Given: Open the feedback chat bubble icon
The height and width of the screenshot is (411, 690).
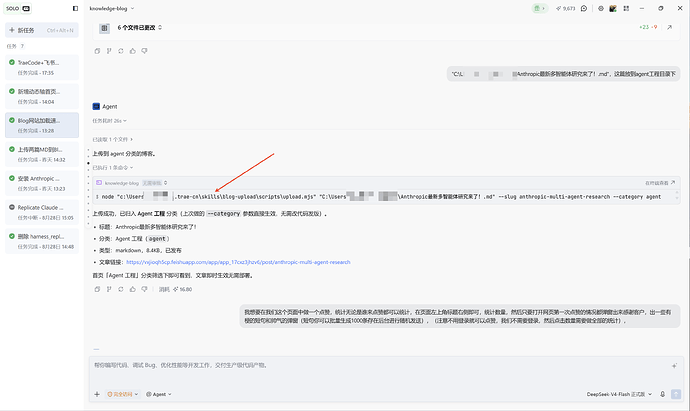Looking at the screenshot, I should 584,8.
